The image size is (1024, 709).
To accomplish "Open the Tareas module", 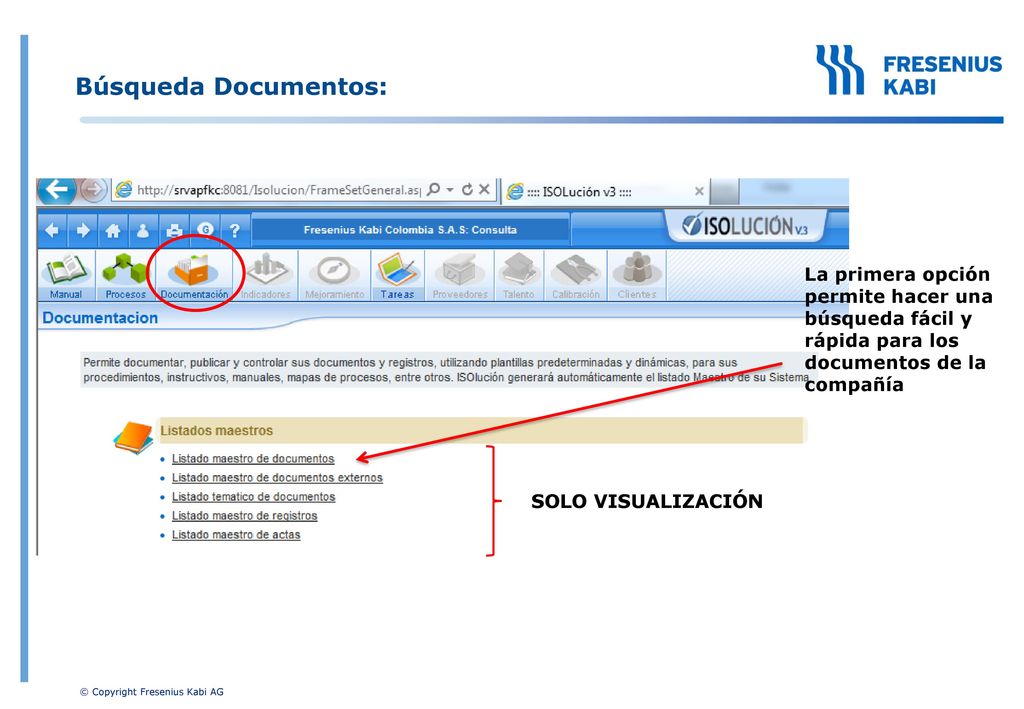I will click(x=397, y=276).
